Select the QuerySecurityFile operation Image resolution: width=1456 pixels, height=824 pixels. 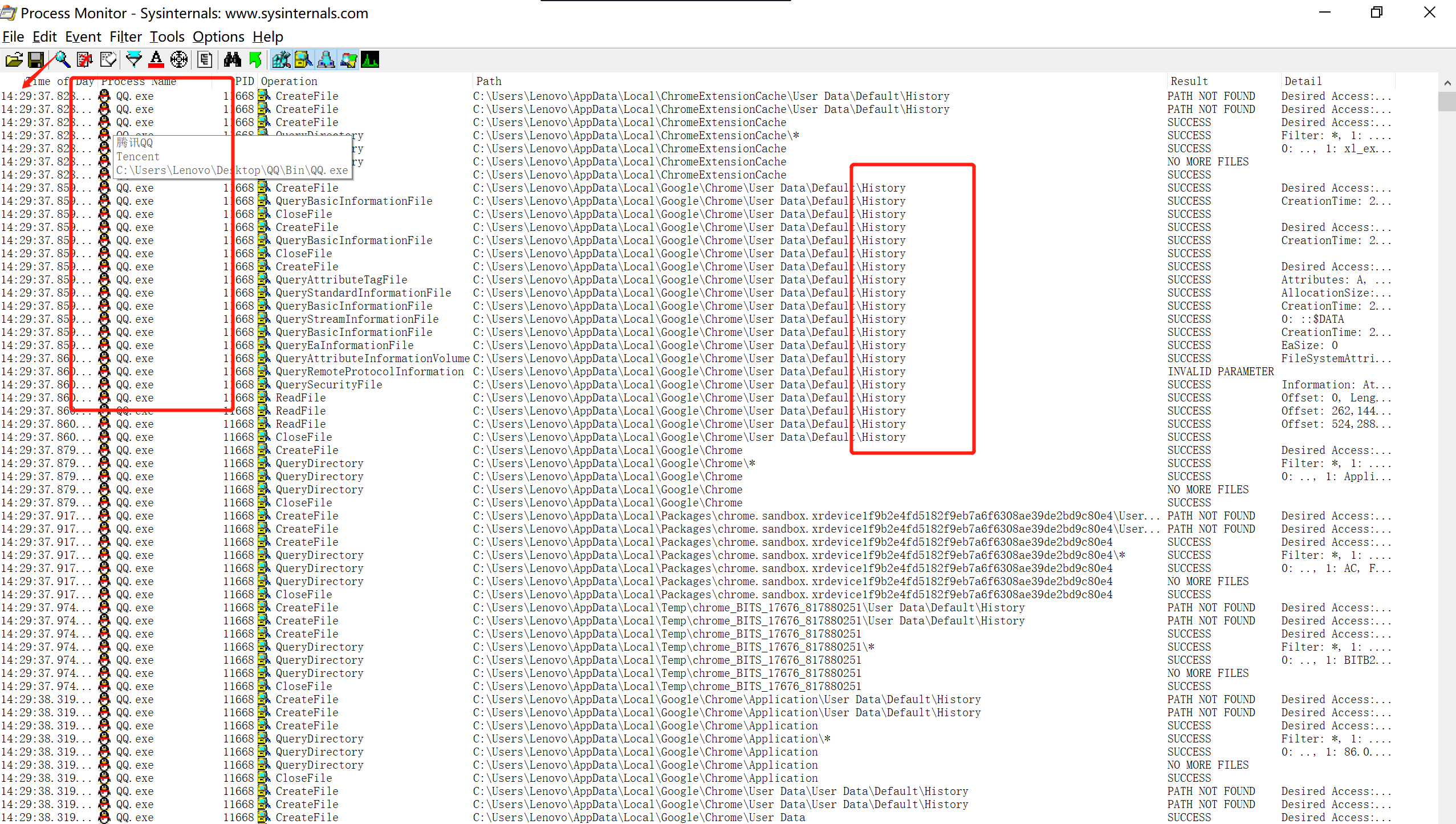point(329,385)
